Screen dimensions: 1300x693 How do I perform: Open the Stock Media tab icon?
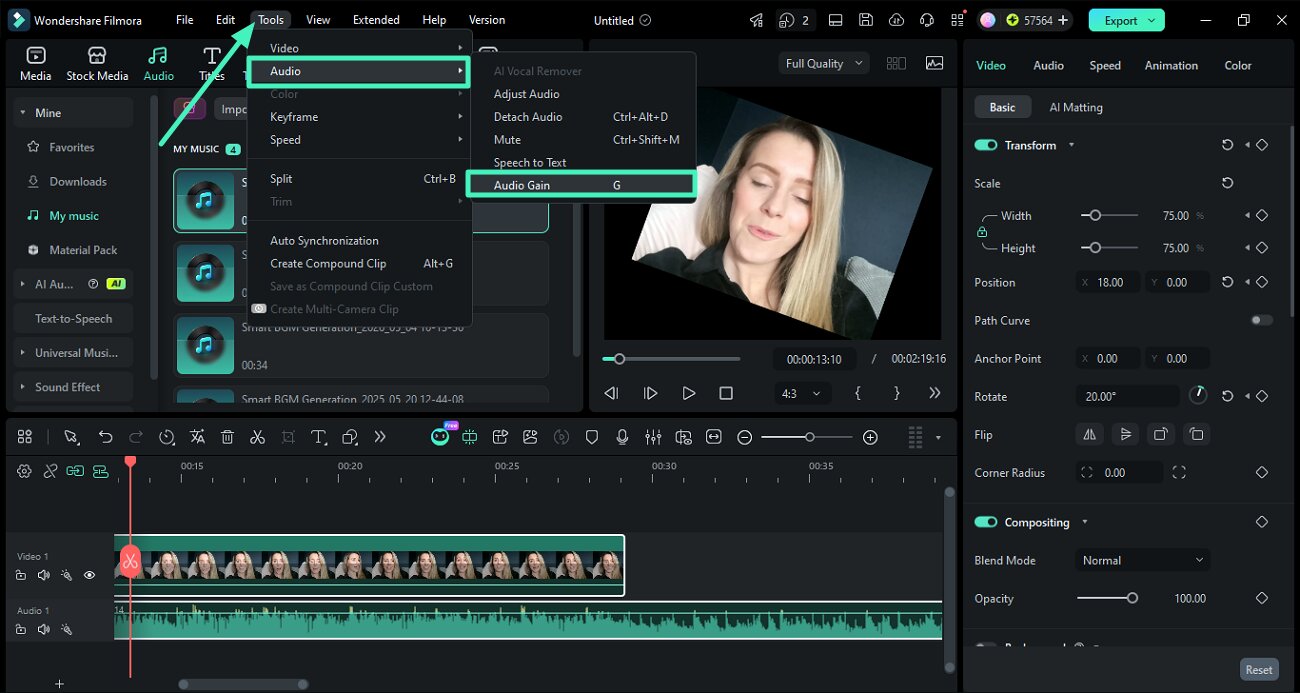(97, 63)
